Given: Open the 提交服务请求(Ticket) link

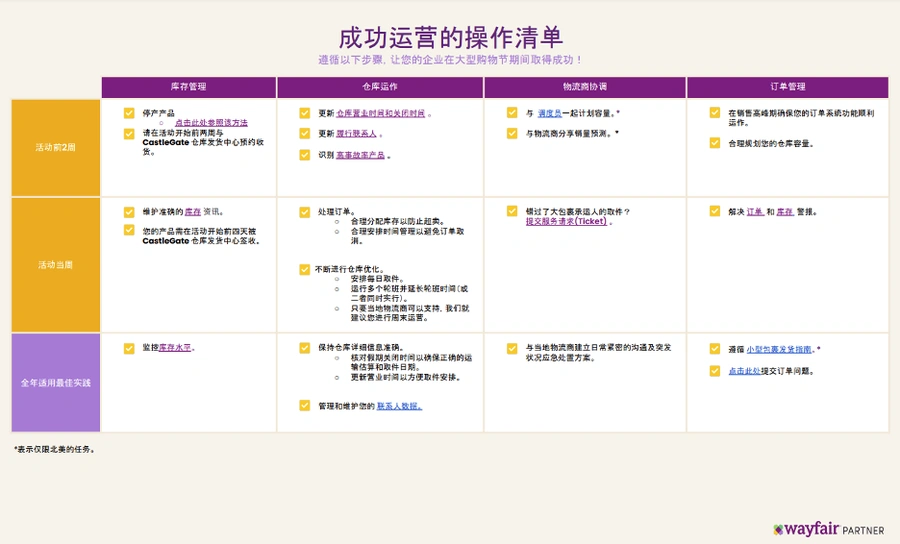Looking at the screenshot, I should 566,222.
